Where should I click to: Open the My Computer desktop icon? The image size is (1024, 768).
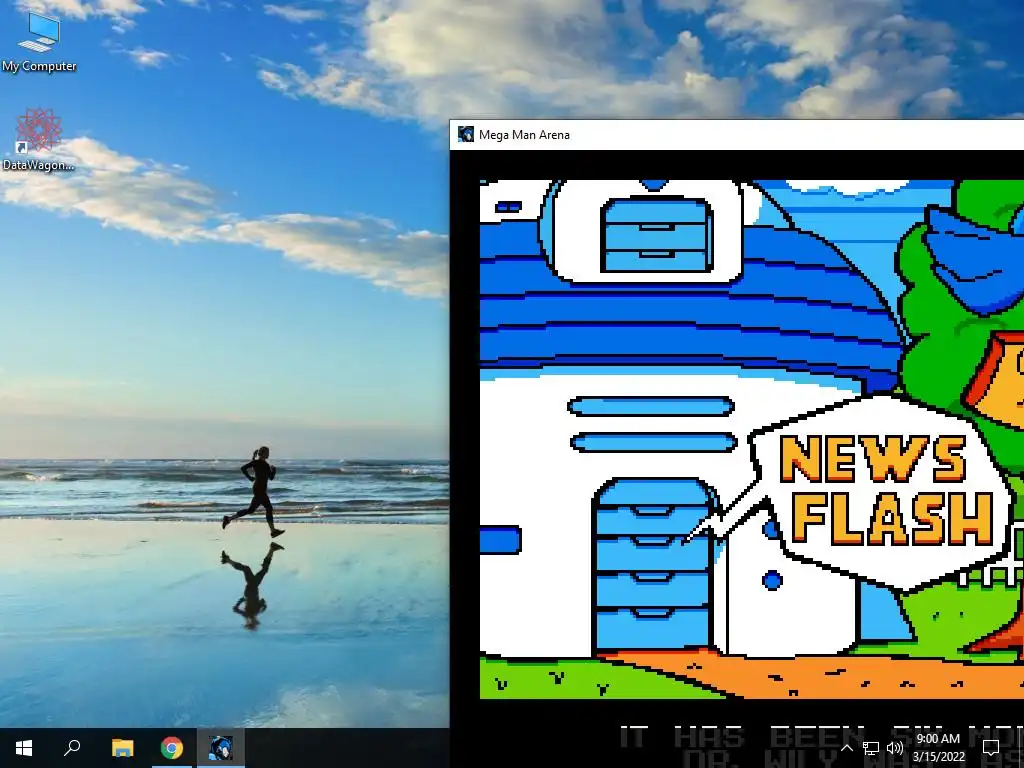click(39, 40)
